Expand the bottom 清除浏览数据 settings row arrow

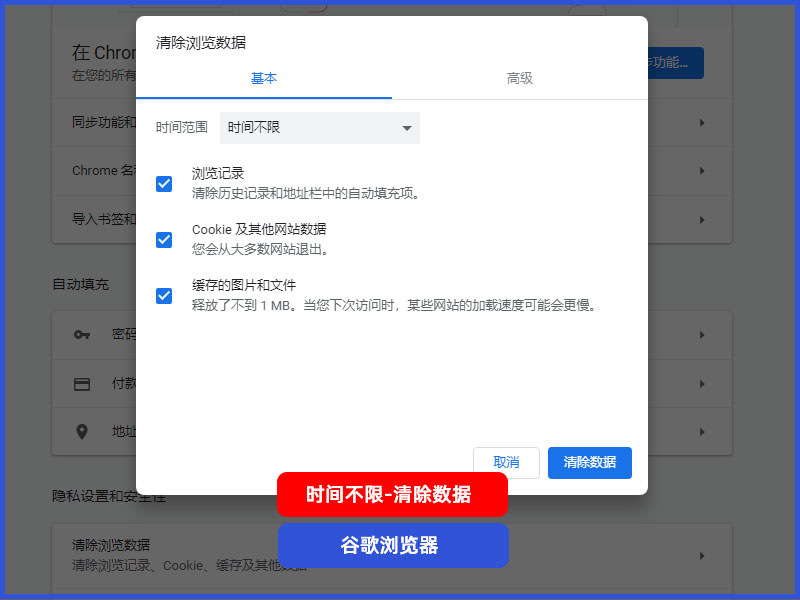[702, 555]
